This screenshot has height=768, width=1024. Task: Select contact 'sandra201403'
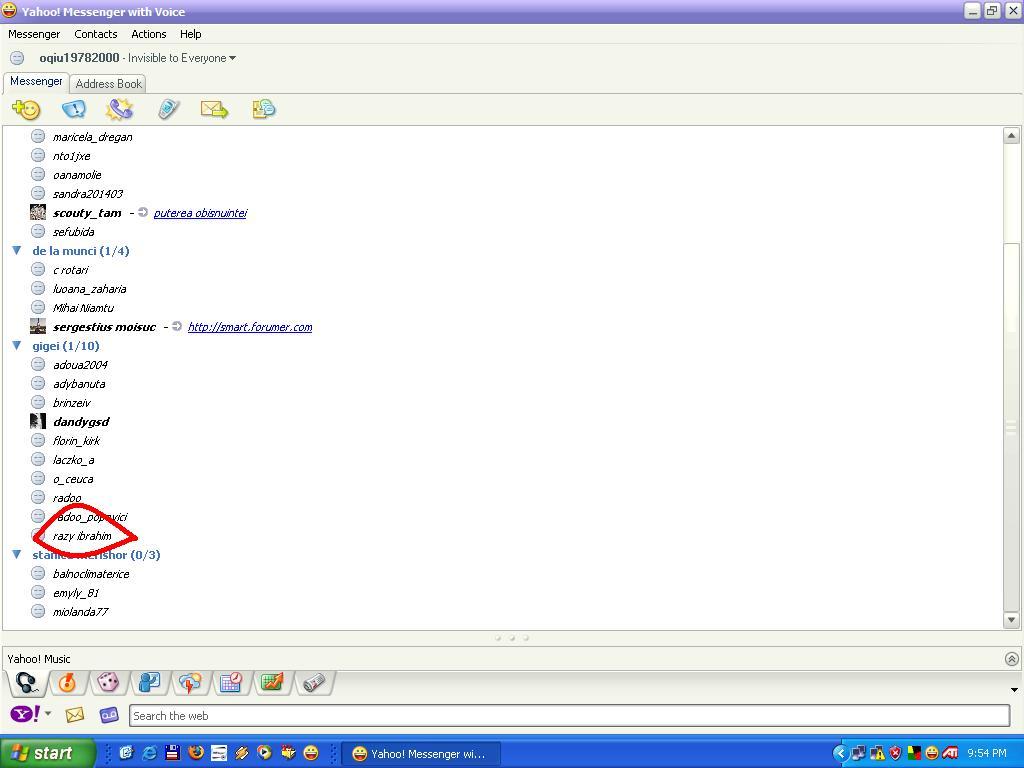pyautogui.click(x=88, y=194)
